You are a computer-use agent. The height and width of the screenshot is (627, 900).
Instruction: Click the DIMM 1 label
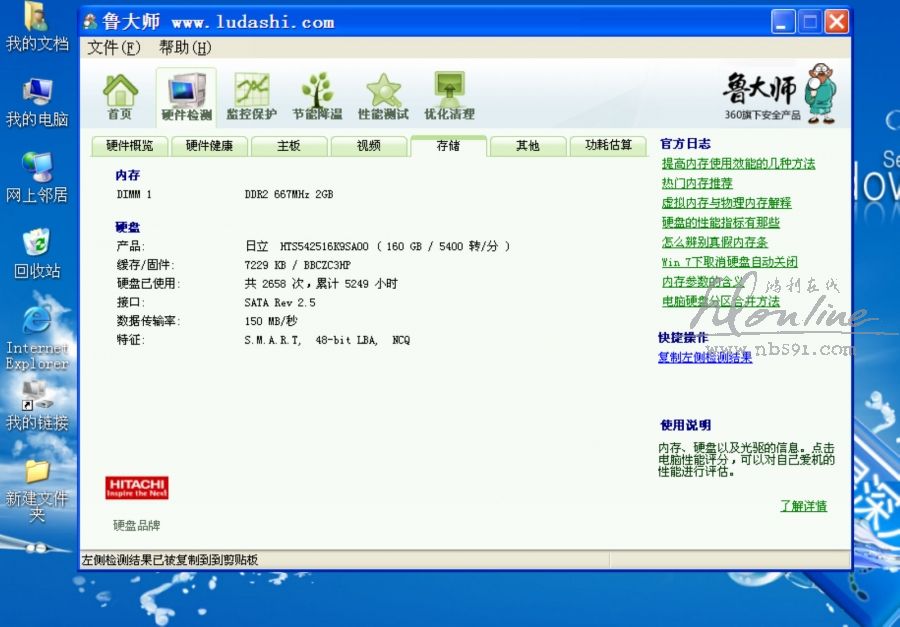pyautogui.click(x=134, y=194)
